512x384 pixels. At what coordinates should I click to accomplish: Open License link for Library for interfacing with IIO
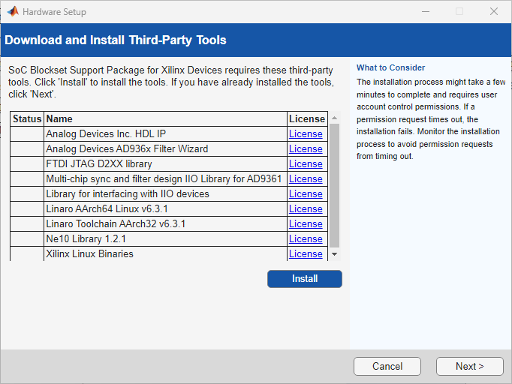point(306,194)
